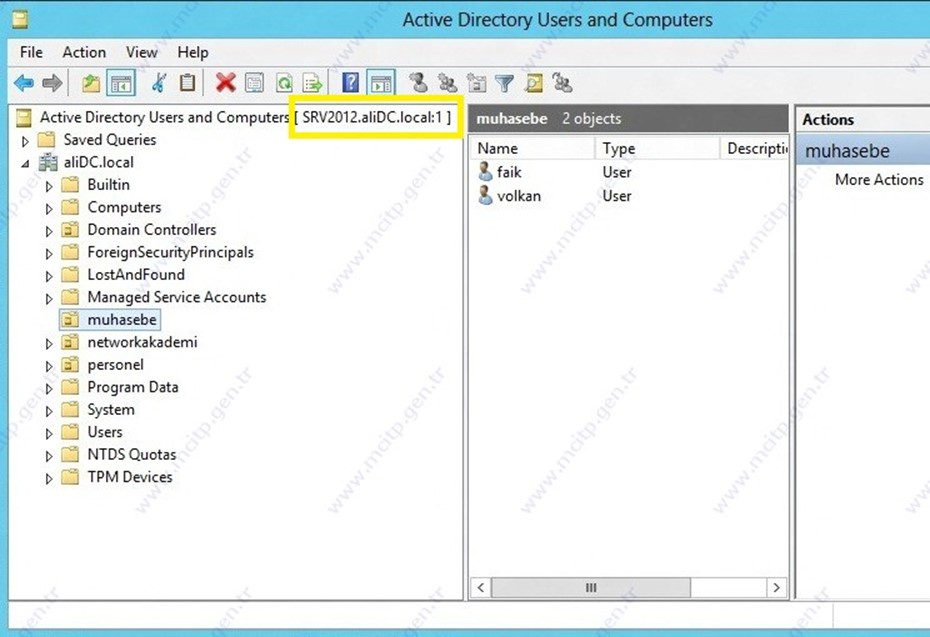Expand the networkakademi OU
The height and width of the screenshot is (637, 930).
point(49,344)
